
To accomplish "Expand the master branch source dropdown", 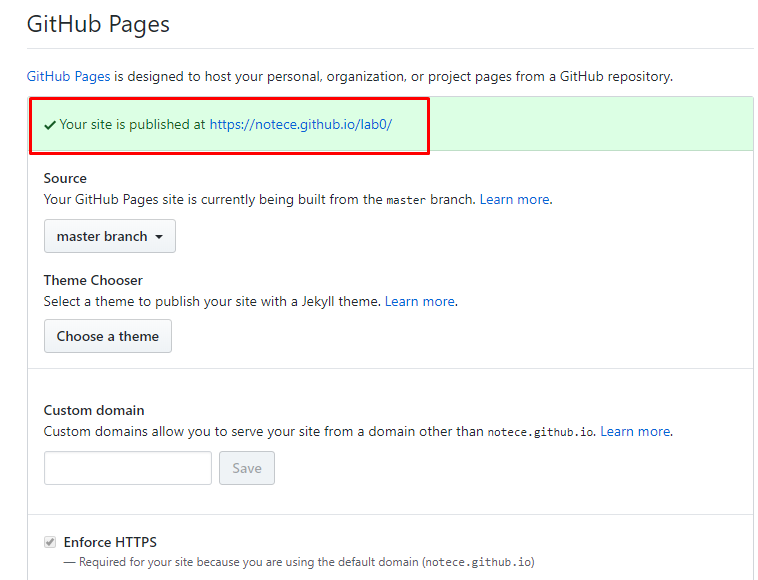I will (x=110, y=236).
